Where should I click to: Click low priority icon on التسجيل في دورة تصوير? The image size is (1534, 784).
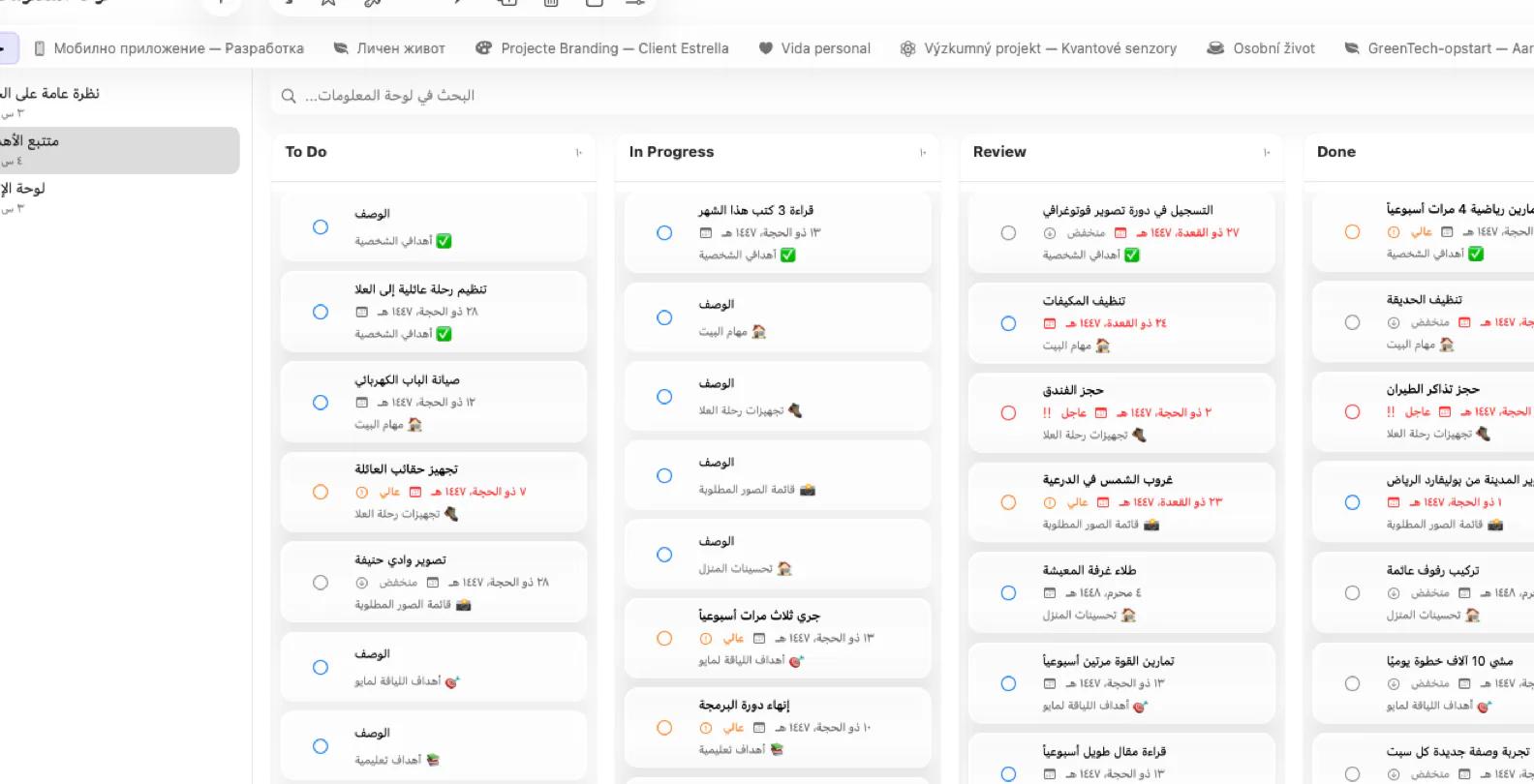(1050, 233)
